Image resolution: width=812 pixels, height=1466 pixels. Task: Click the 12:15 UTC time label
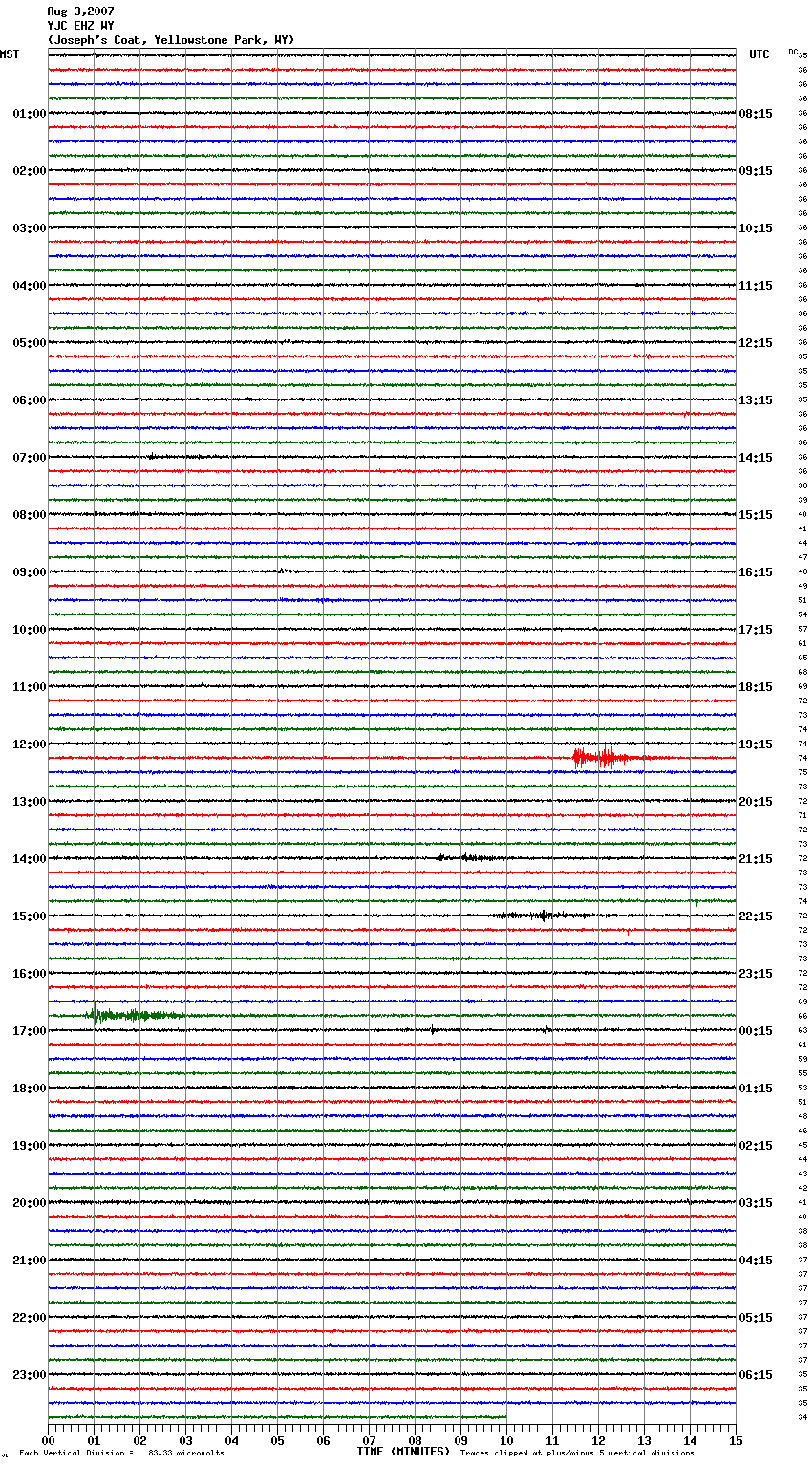click(756, 343)
